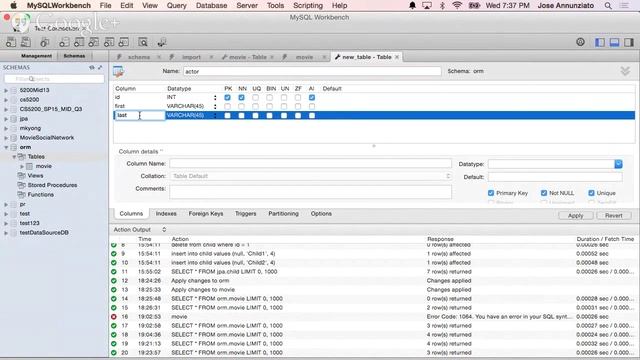The image size is (640, 360).
Task: Expand the cs5200 schema
Action: coord(6,100)
